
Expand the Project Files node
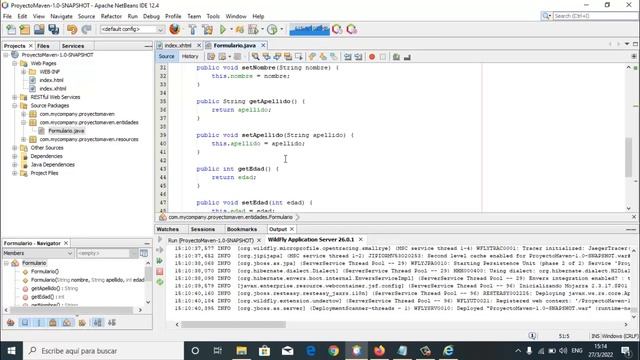coord(15,173)
